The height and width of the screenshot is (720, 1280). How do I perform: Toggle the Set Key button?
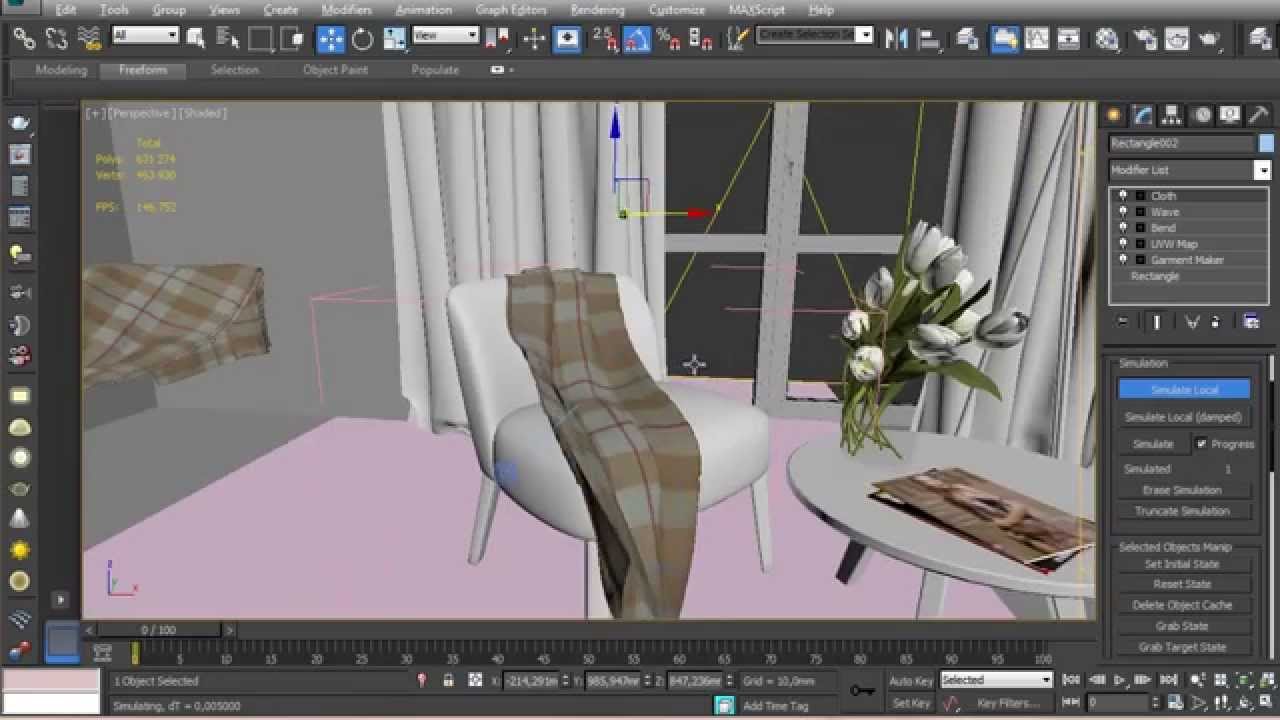click(911, 703)
